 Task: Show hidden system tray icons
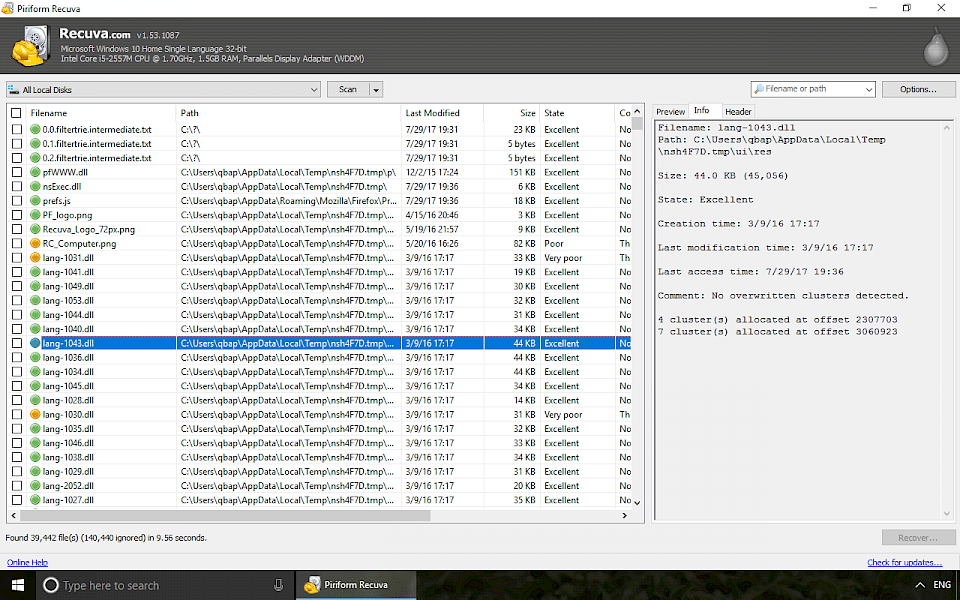pyautogui.click(x=920, y=585)
